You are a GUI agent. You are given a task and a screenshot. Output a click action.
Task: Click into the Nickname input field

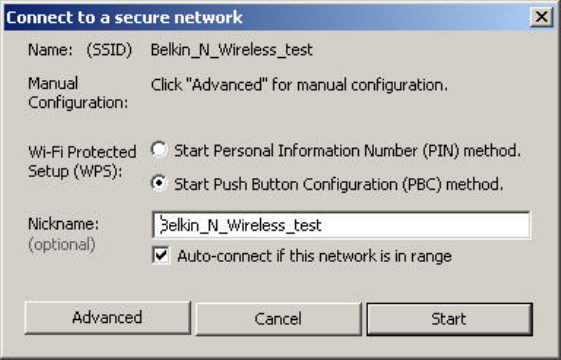(341, 225)
